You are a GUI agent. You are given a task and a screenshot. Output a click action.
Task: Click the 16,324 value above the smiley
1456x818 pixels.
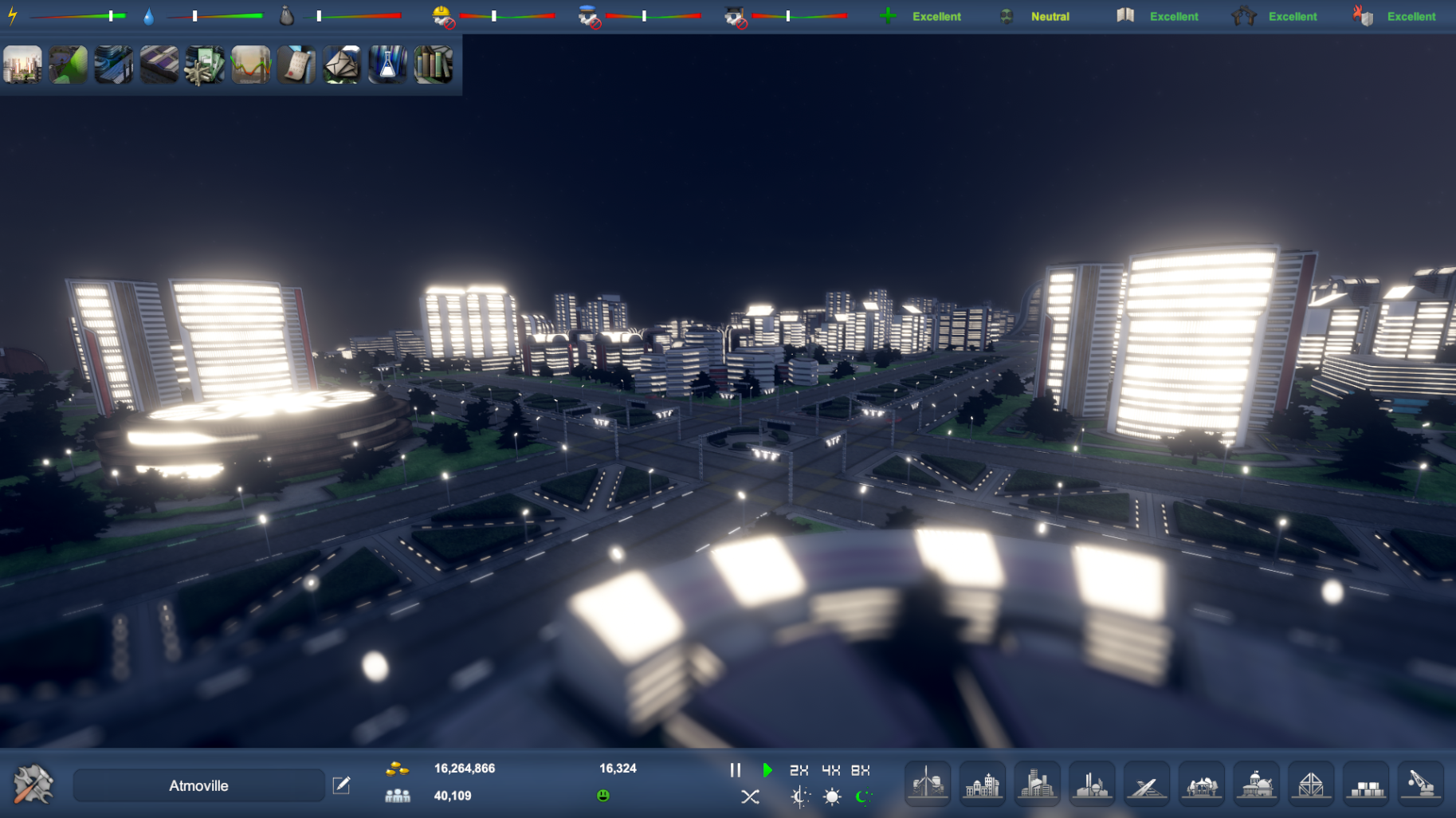tap(618, 769)
